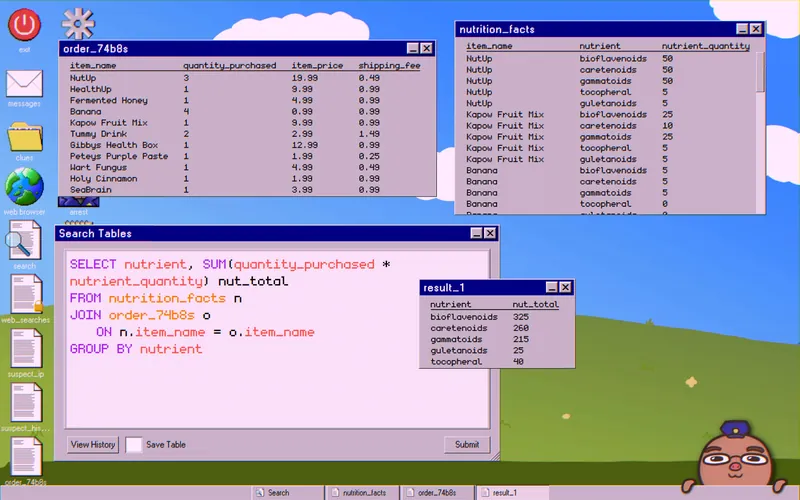Open the settings gear icon

click(78, 23)
